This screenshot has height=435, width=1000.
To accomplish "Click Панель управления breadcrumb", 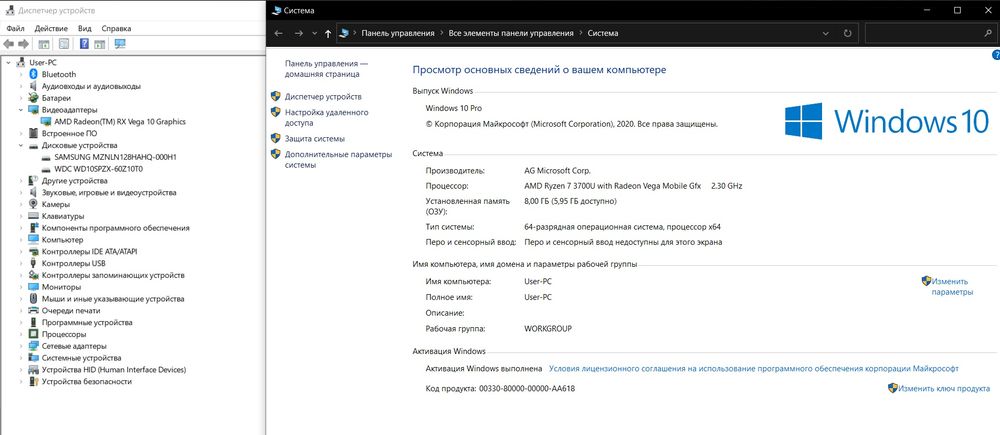I will tap(398, 33).
